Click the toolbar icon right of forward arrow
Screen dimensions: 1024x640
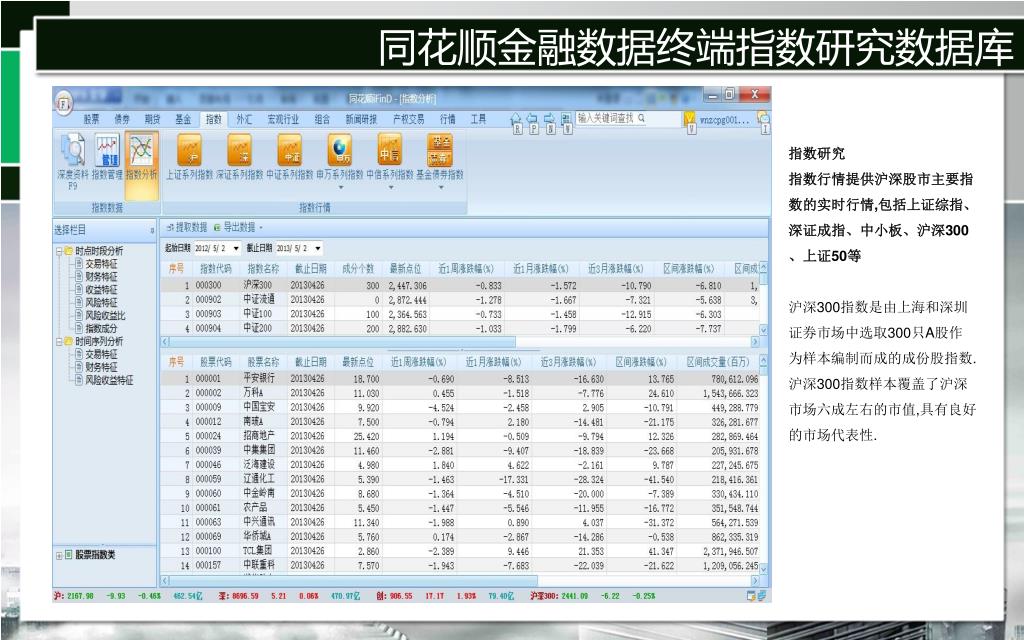point(566,118)
